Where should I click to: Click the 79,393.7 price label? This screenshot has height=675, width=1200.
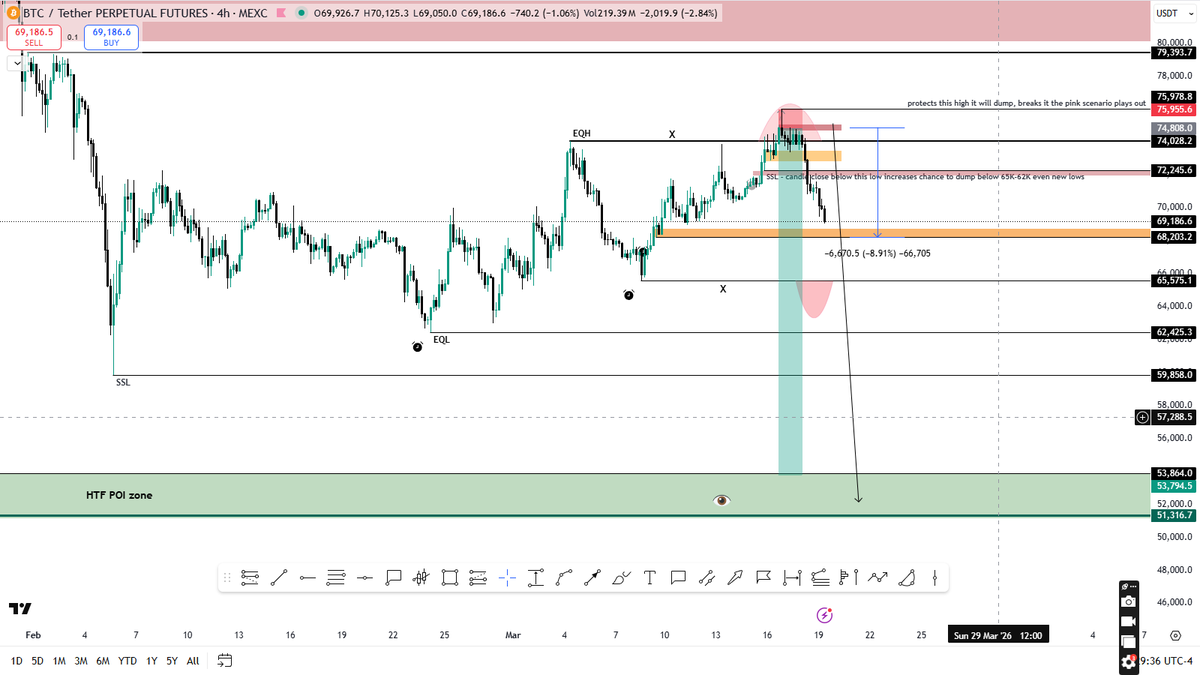[x=1173, y=53]
